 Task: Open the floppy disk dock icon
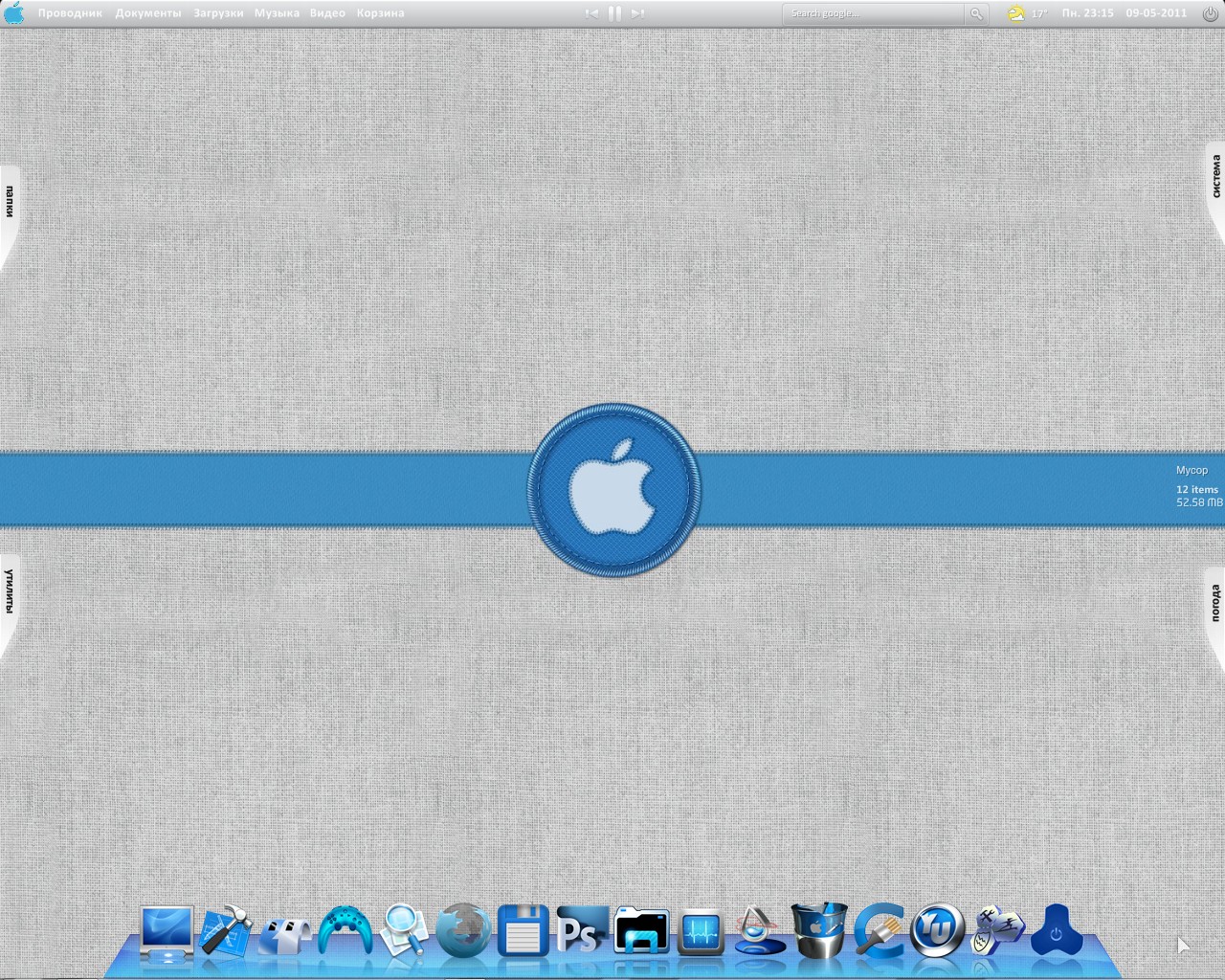pyautogui.click(x=523, y=930)
